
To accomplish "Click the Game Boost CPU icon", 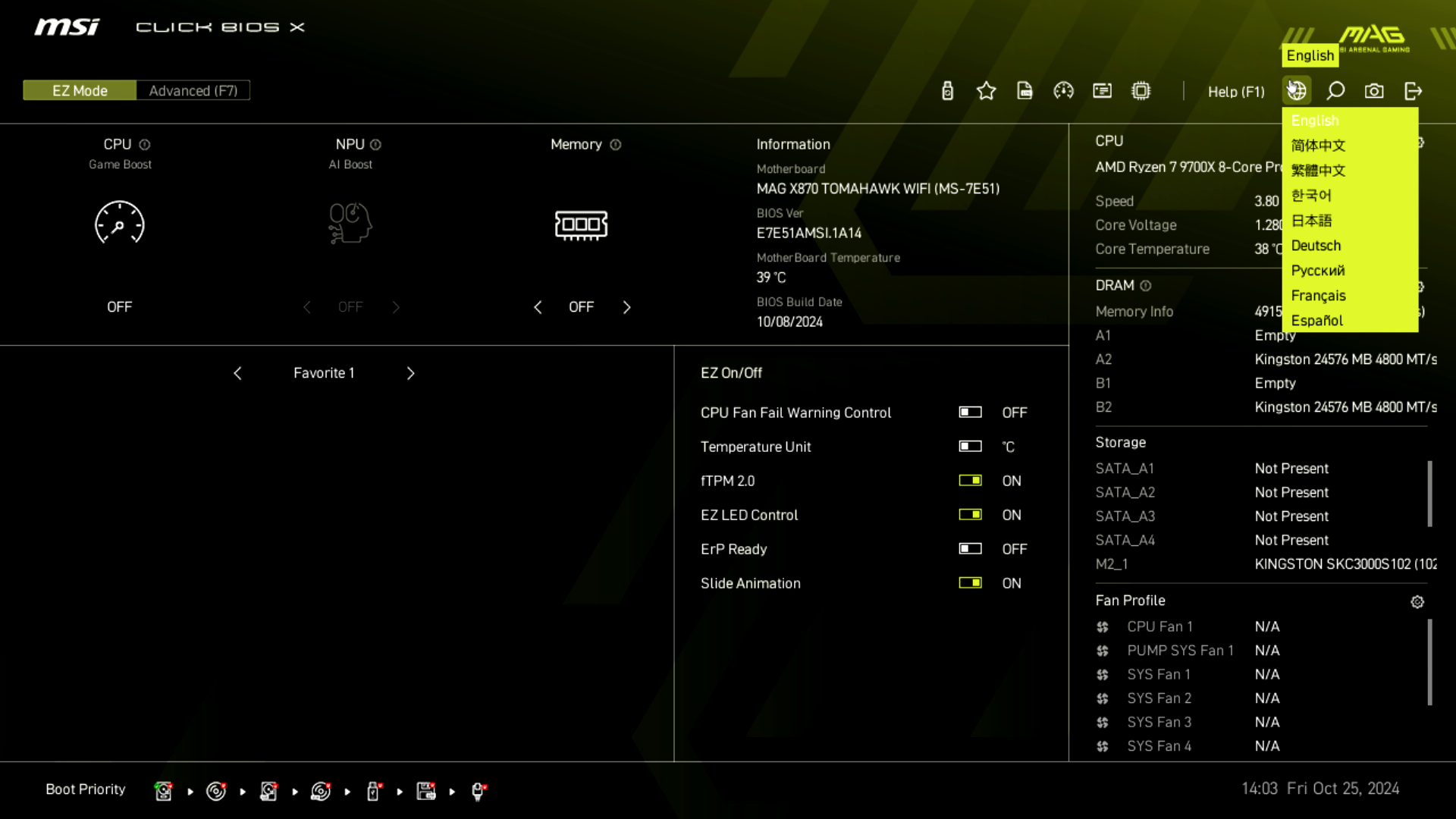I will 119,224.
